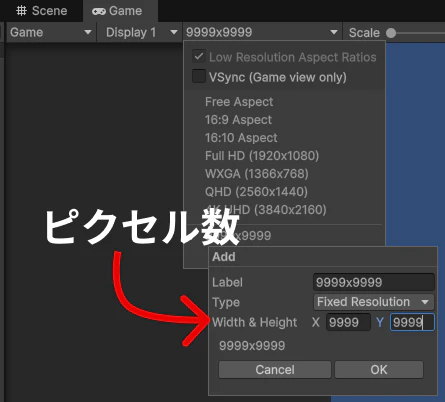Pick WXGA (1366x768) resolution

(256, 174)
